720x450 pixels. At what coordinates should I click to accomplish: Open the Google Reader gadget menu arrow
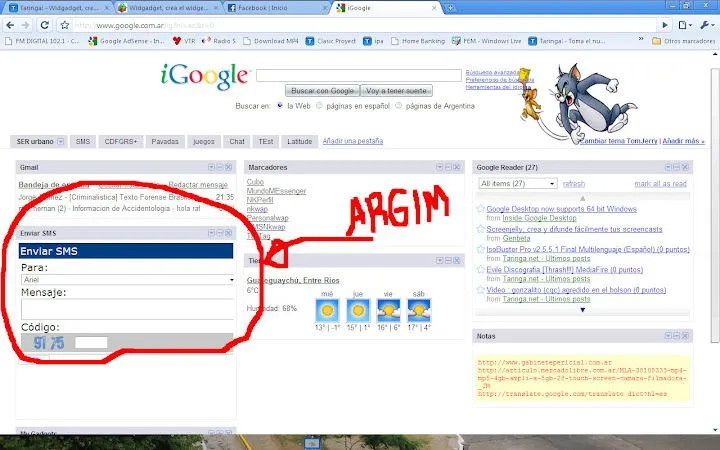click(x=668, y=167)
